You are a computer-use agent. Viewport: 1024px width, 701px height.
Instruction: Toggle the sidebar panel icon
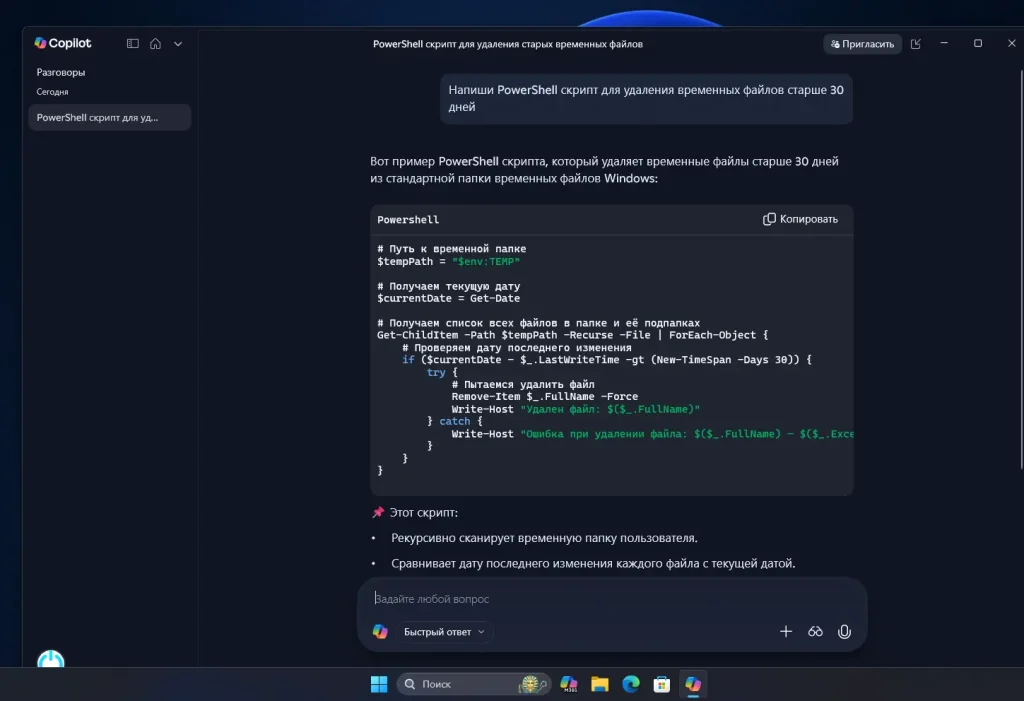pos(132,44)
